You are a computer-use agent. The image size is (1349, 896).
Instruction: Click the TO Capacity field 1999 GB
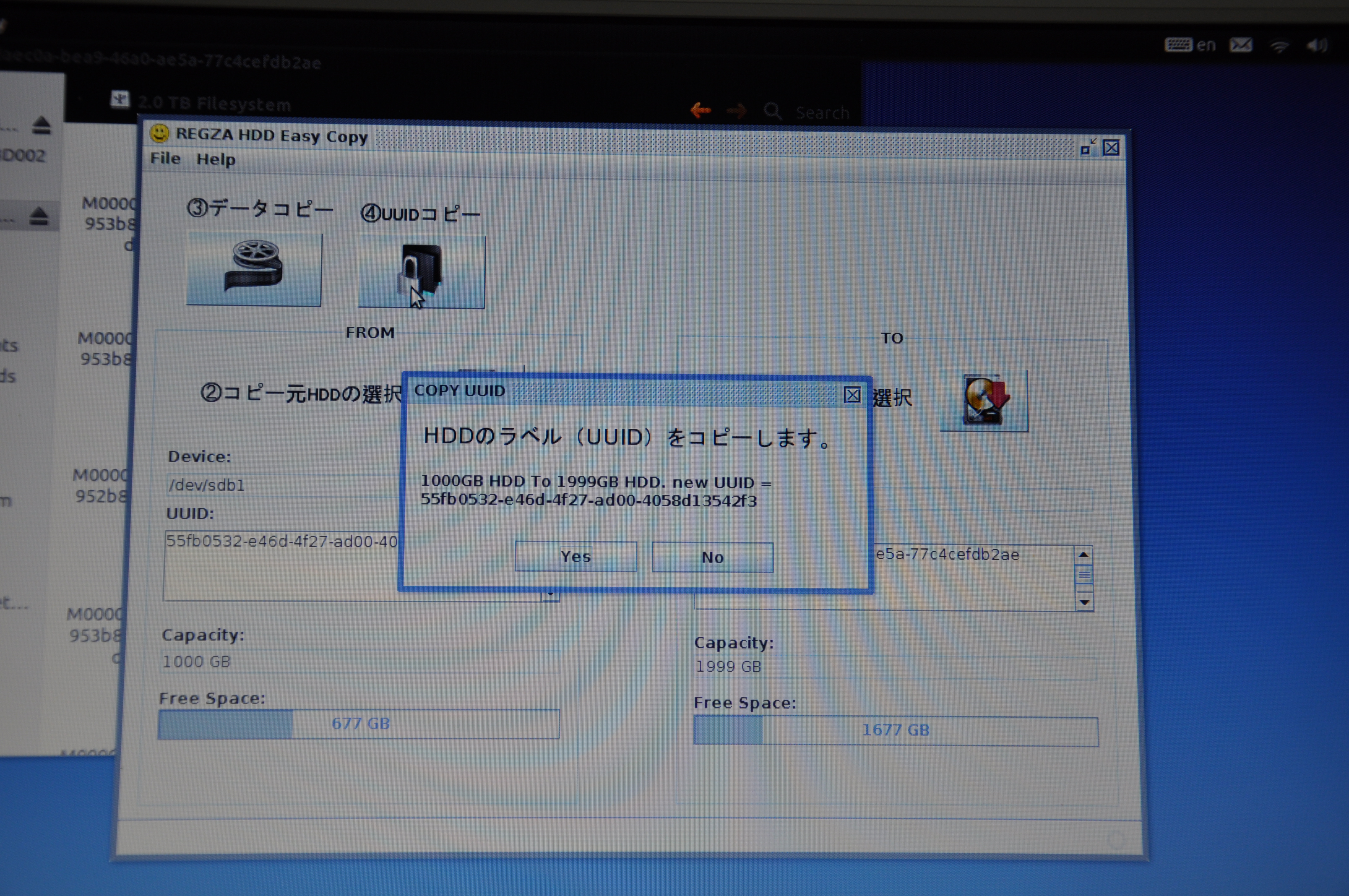click(895, 667)
